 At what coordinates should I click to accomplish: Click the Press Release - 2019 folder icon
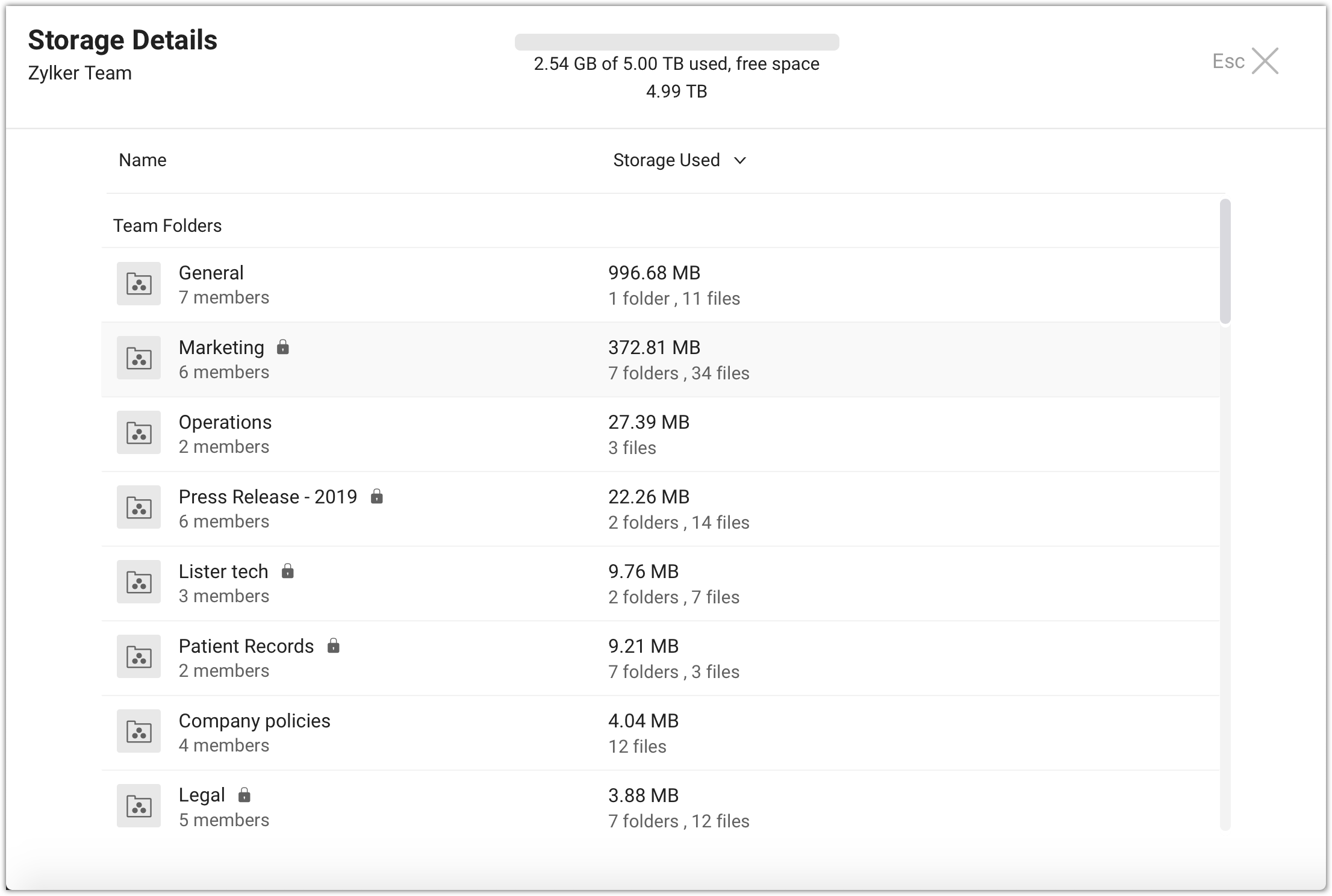[x=138, y=508]
